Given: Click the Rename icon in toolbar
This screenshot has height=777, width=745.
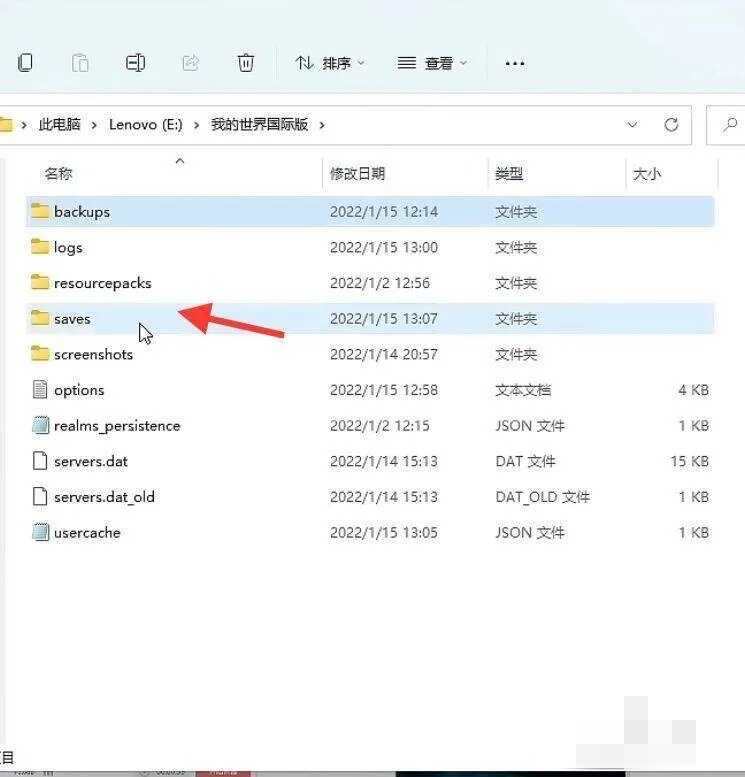Looking at the screenshot, I should pos(135,63).
